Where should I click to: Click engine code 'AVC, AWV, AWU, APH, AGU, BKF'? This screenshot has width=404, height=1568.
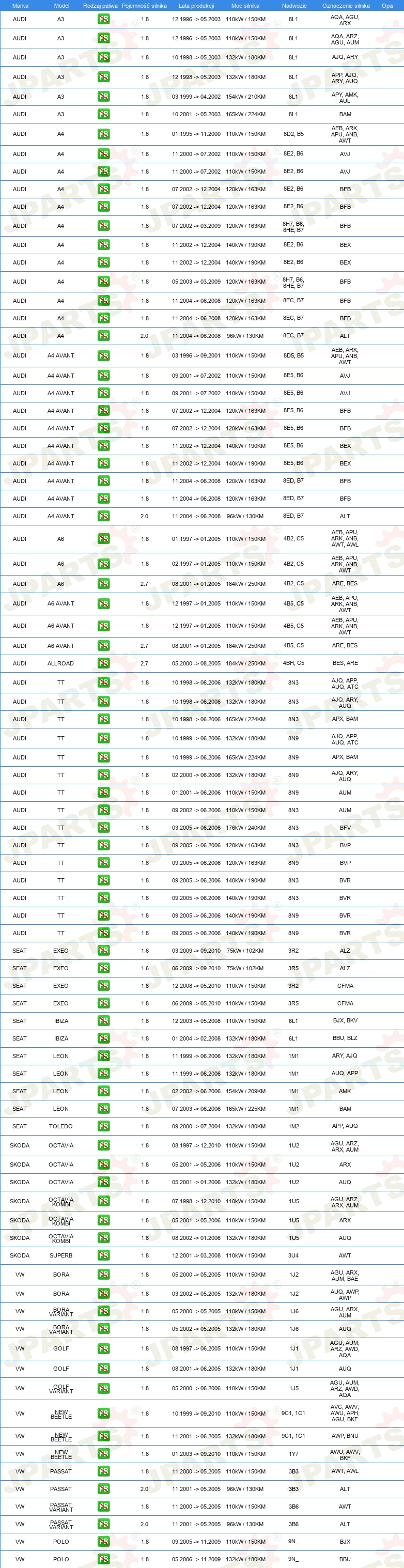click(x=345, y=1414)
